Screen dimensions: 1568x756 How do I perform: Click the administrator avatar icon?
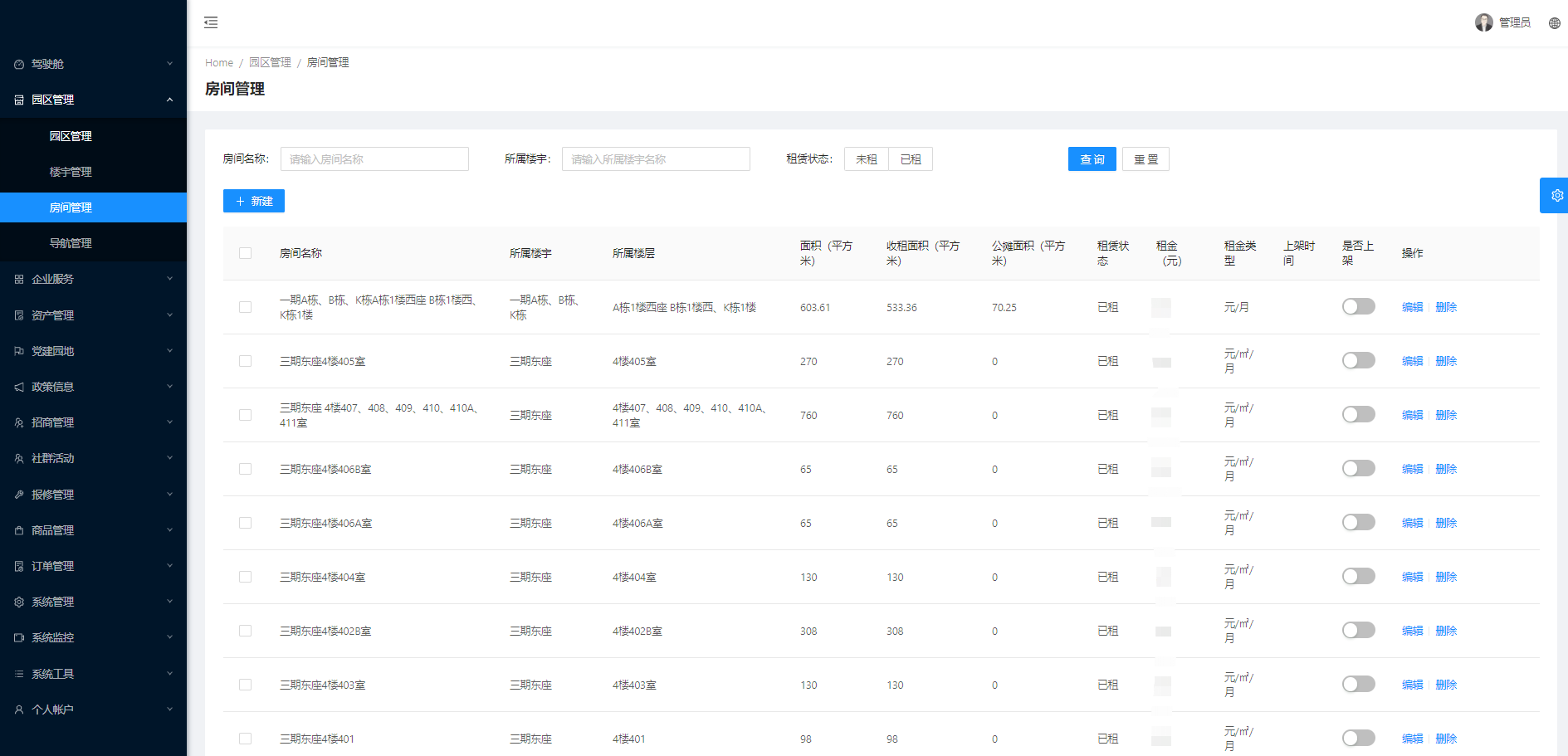1483,22
